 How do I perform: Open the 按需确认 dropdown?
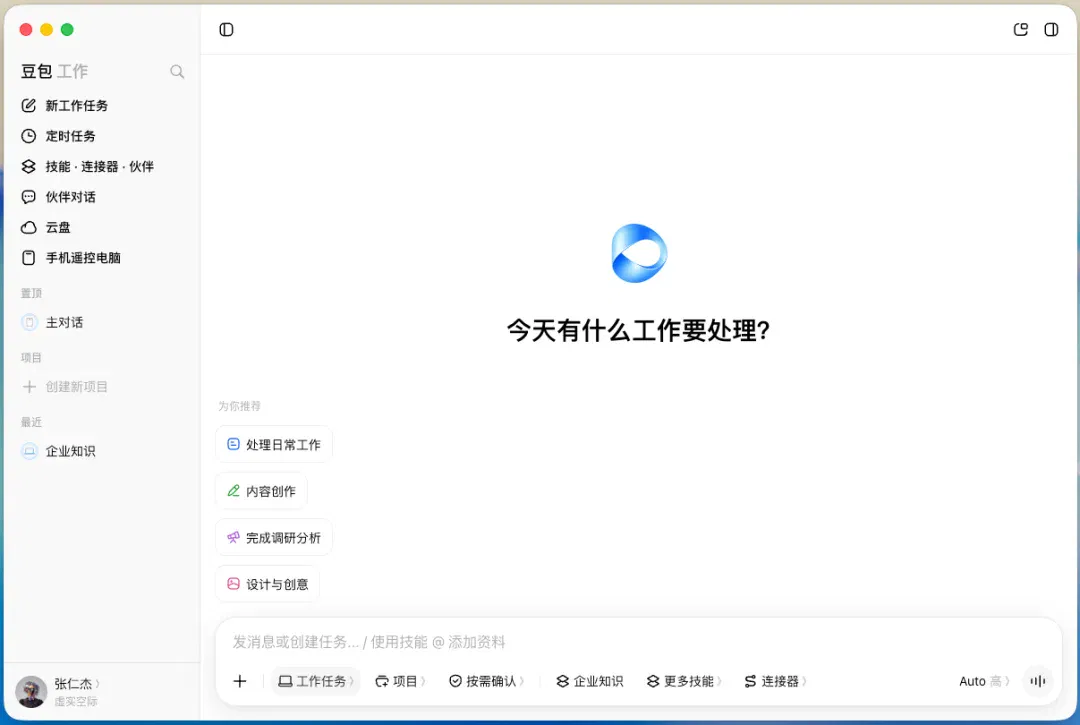[486, 681]
